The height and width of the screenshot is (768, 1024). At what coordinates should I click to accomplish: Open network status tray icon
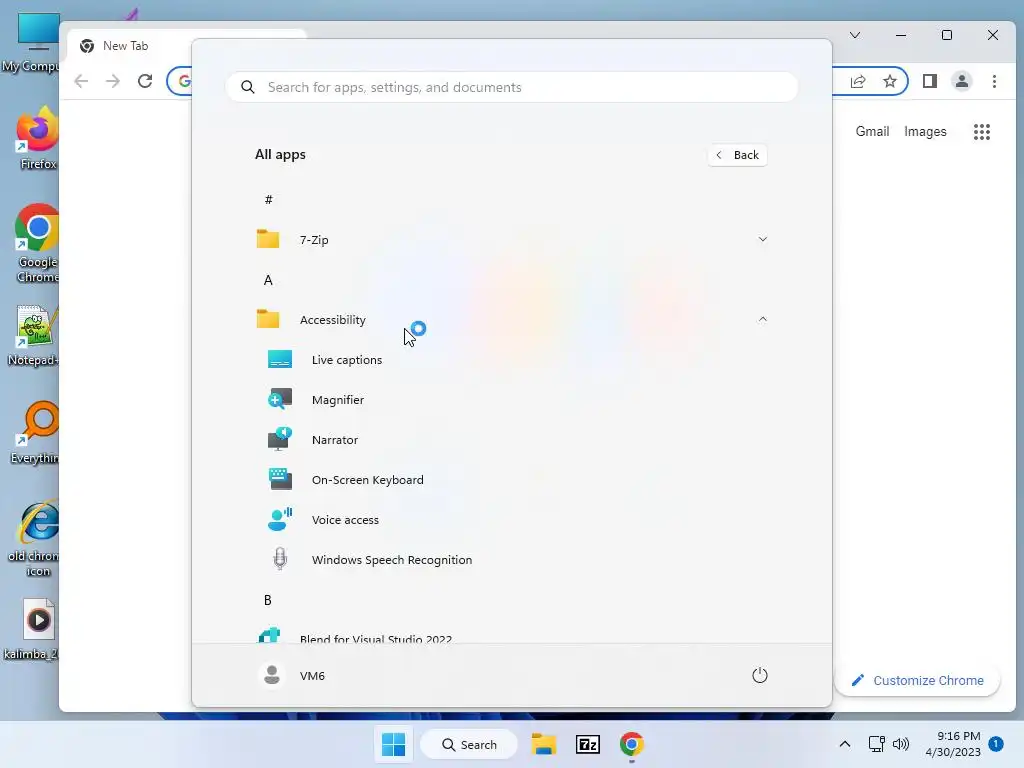[x=876, y=744]
